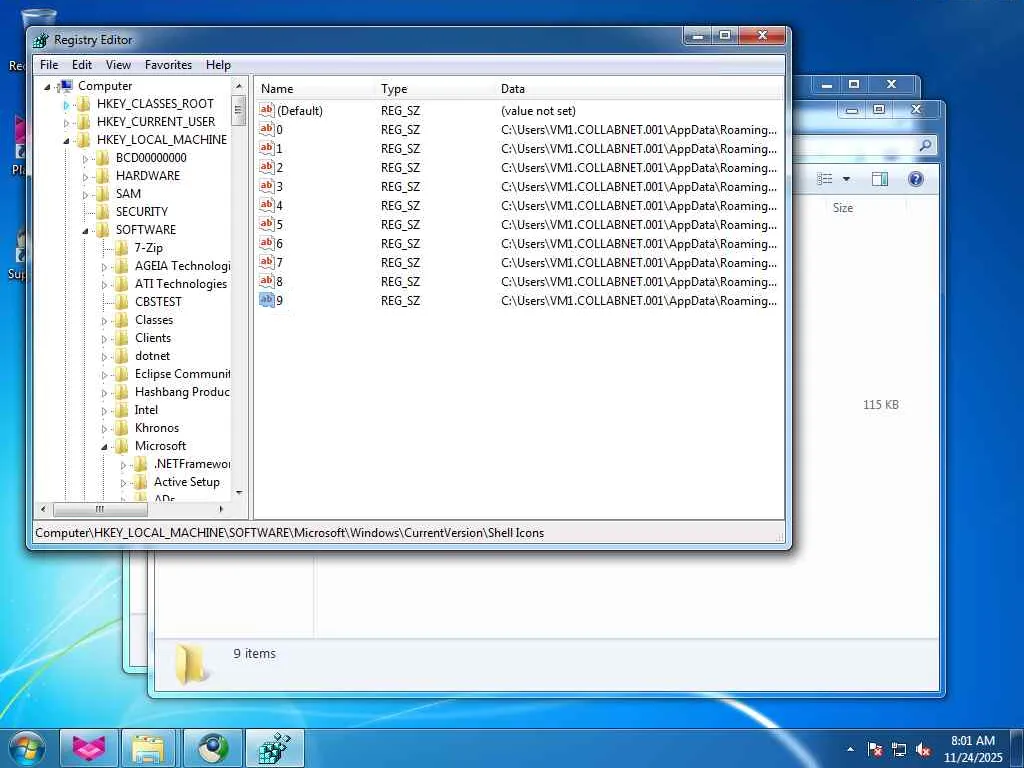Viewport: 1024px width, 768px height.
Task: Select the string value icon named 2
Action: (x=266, y=167)
